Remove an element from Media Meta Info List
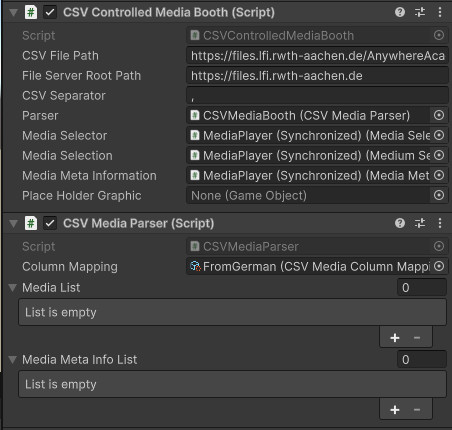The height and width of the screenshot is (430, 452). (417, 410)
